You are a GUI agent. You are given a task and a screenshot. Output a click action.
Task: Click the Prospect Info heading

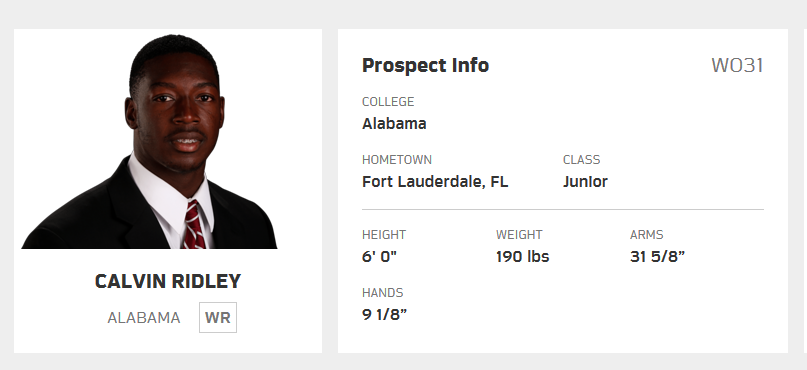click(426, 66)
